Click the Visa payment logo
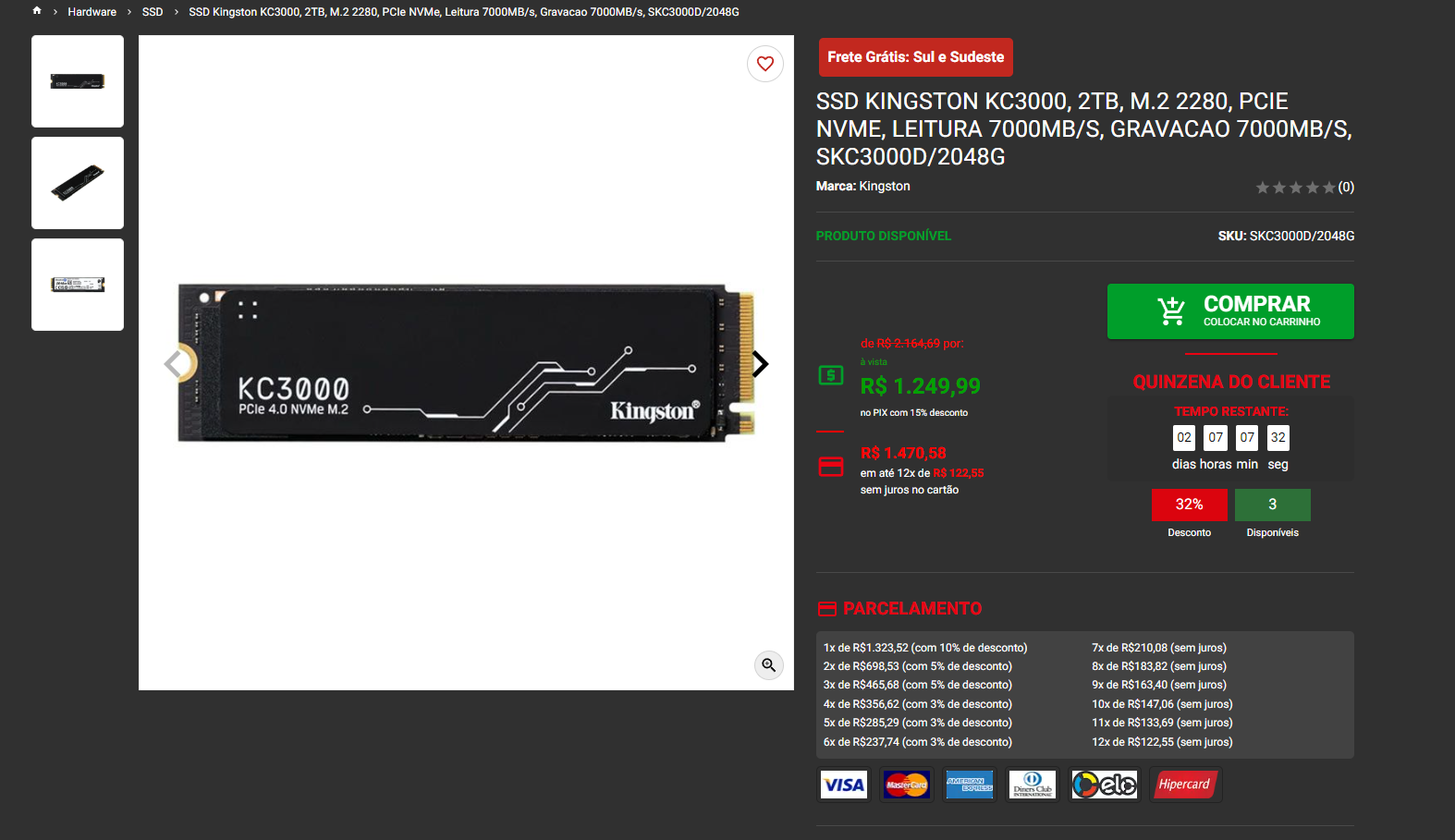Screen dimensions: 1455x840 click(844, 785)
